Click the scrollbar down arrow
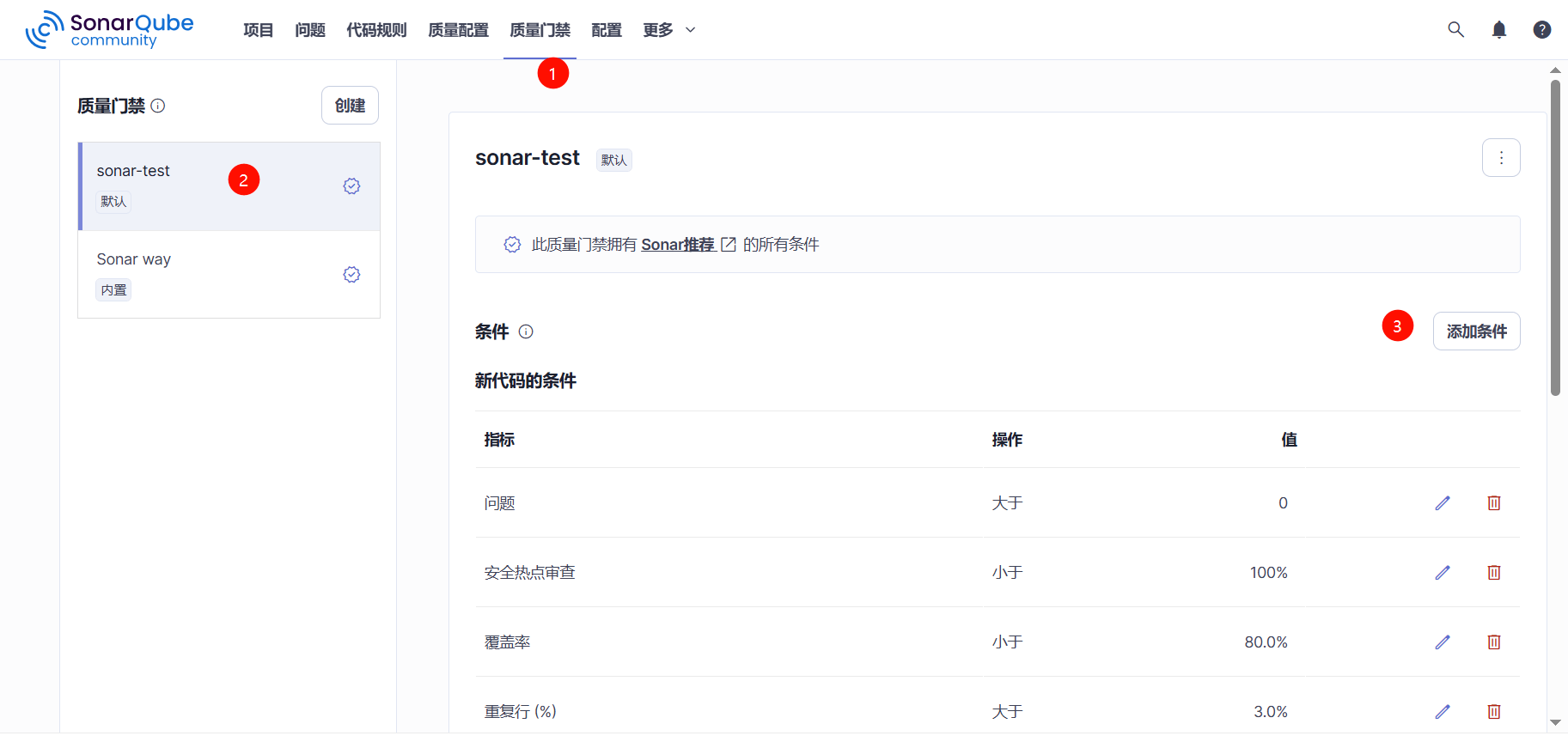Image resolution: width=1568 pixels, height=742 pixels. coord(1554,722)
